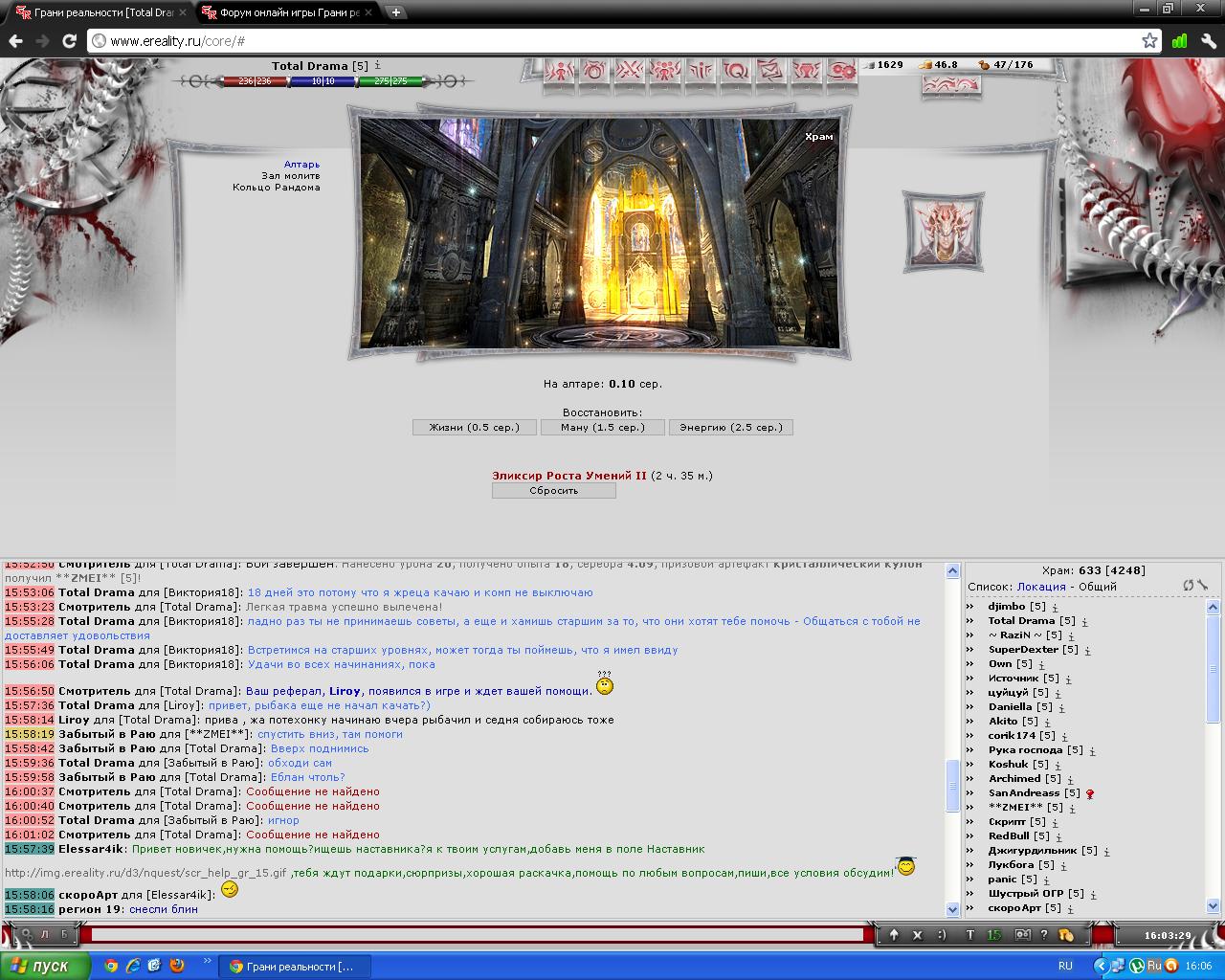The image size is (1225, 980).
Task: Open the group of people icon
Action: [665, 71]
